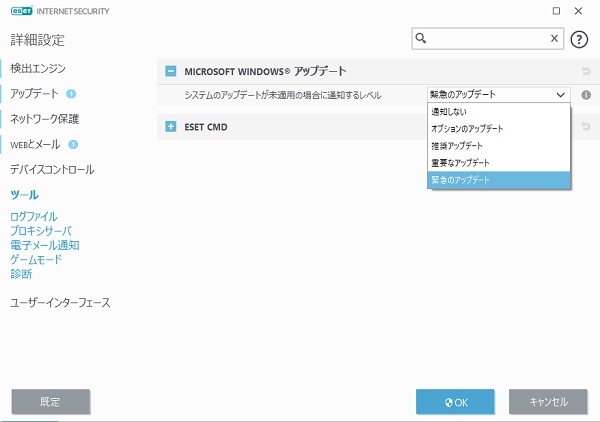Screen dimensions: 600x422
Task: Click the ESET logo in title bar
Action: click(x=21, y=11)
